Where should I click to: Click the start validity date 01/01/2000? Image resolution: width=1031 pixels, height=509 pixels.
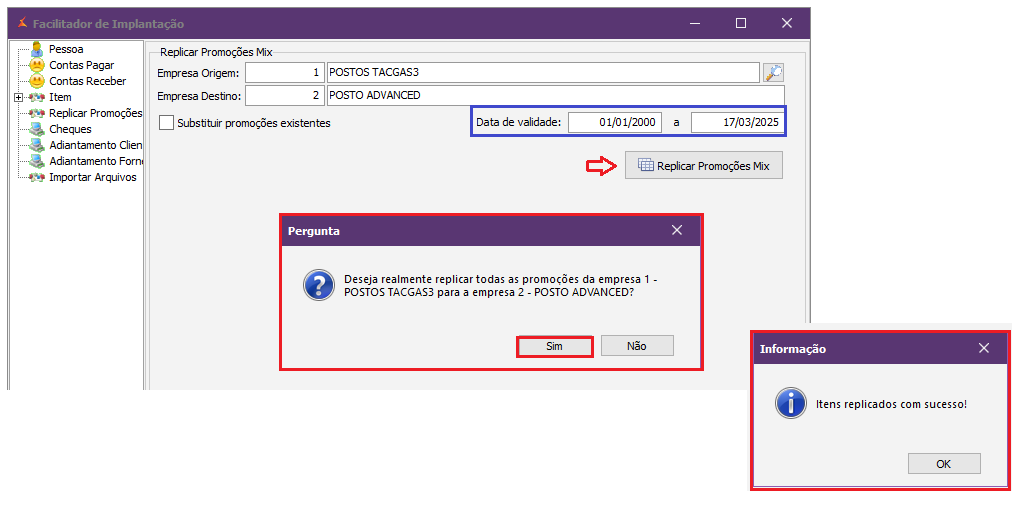click(615, 123)
